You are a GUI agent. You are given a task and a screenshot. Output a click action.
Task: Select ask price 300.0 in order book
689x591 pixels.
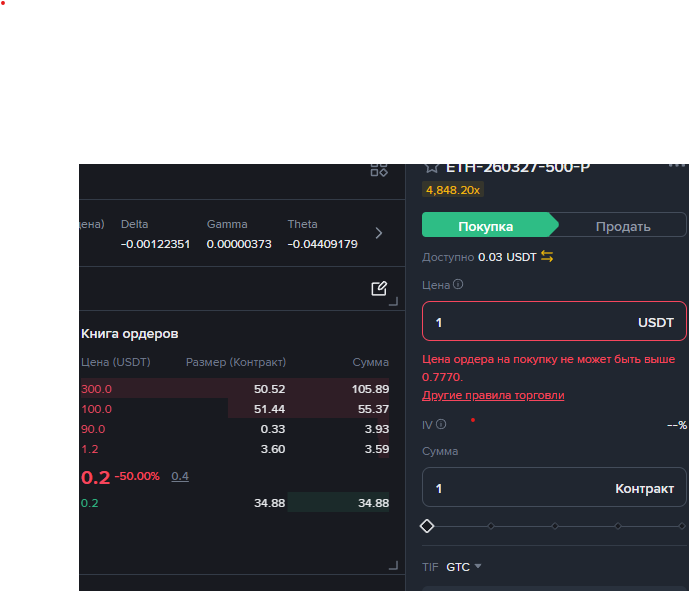96,389
